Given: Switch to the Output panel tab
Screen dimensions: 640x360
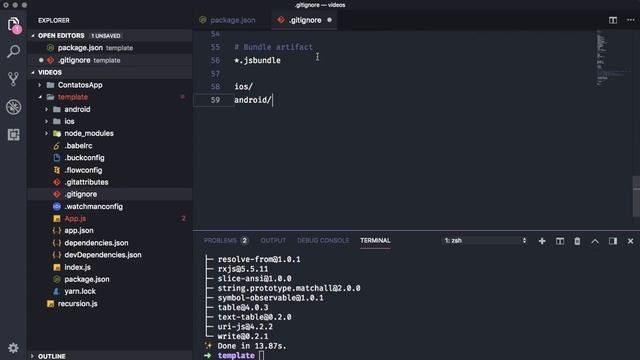Looking at the screenshot, I should 273,240.
